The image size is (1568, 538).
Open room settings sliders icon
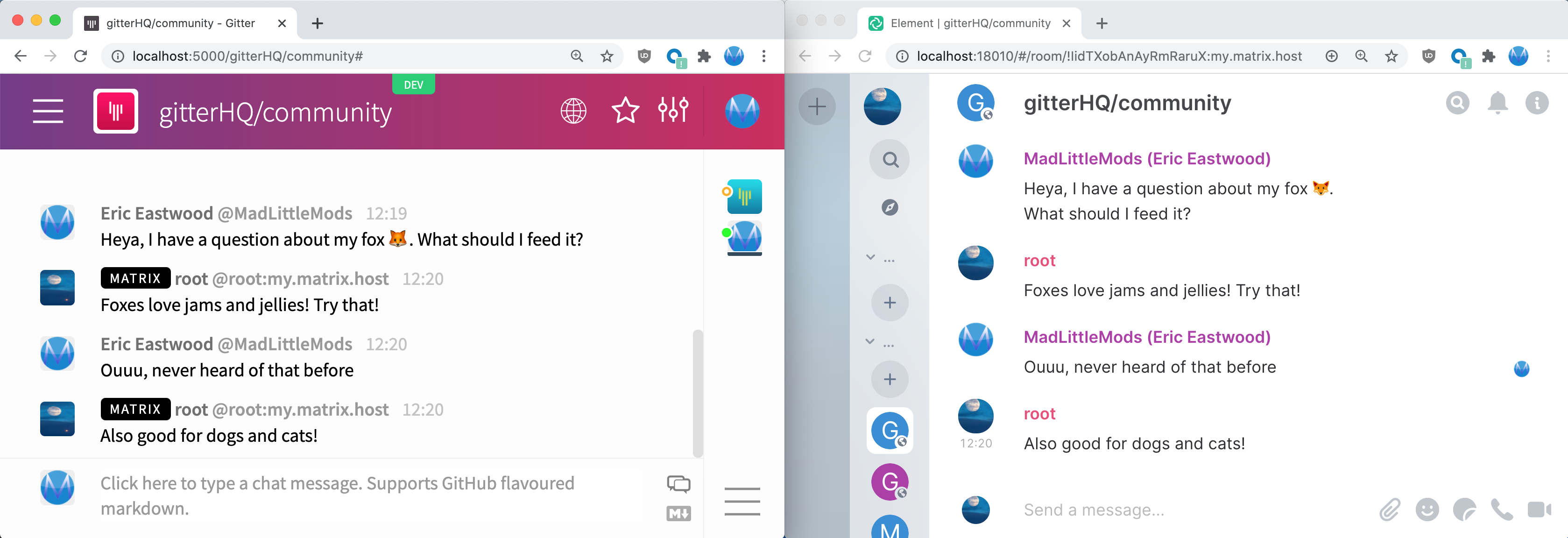pyautogui.click(x=672, y=110)
